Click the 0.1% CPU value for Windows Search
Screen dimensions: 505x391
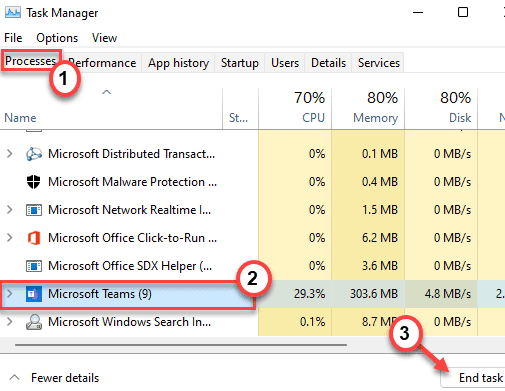tap(312, 322)
